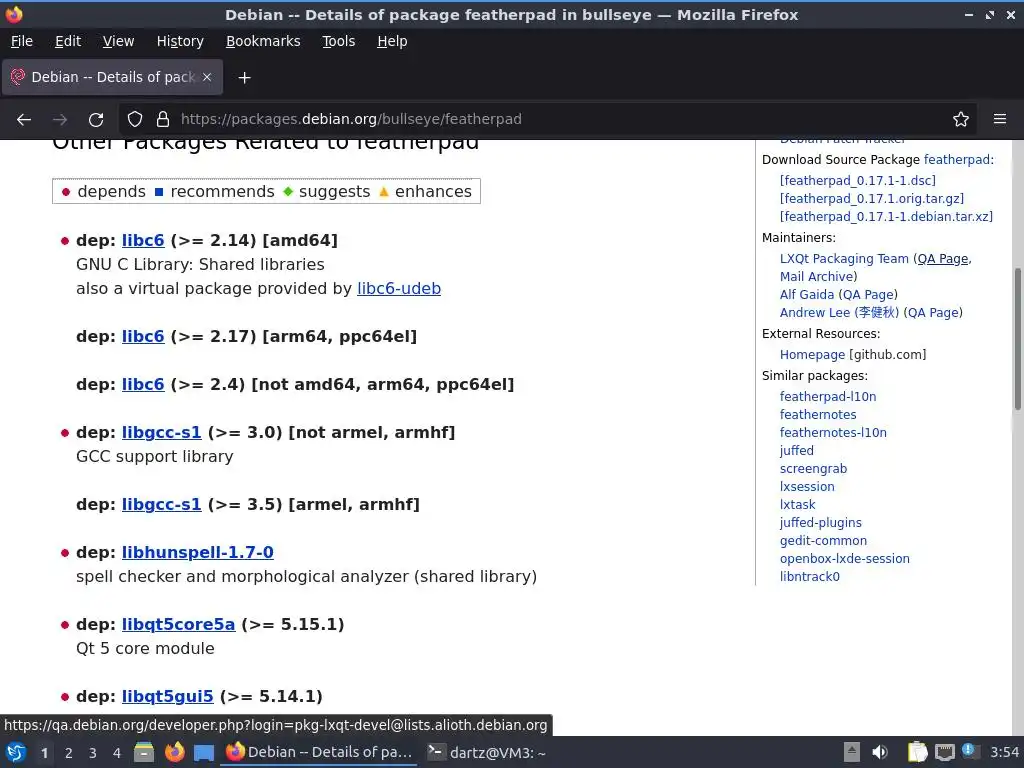The width and height of the screenshot is (1024, 768).
Task: Open the Homepage github link
Action: pyautogui.click(x=812, y=355)
